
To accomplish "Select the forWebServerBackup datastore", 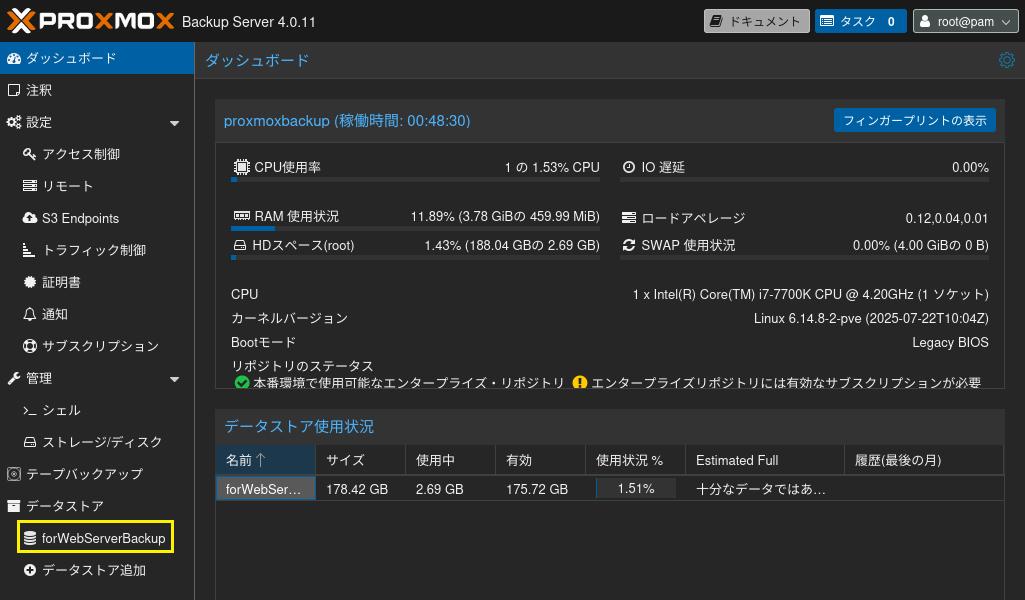I will (95, 537).
